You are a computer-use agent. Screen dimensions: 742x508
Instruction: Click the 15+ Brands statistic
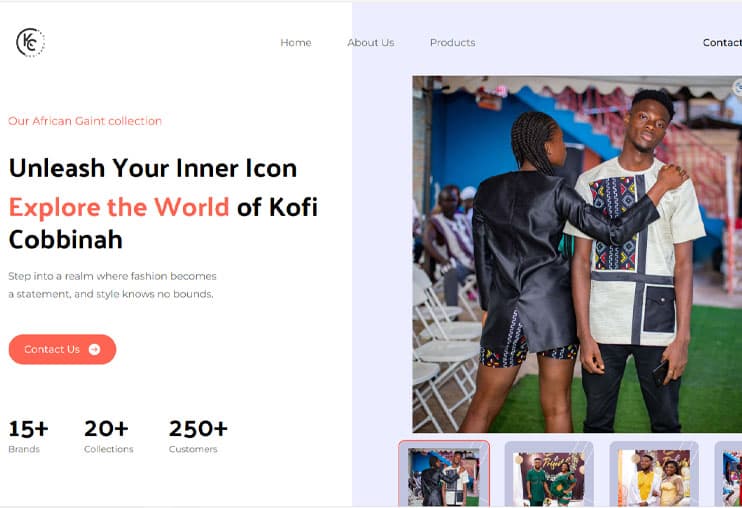tap(28, 436)
